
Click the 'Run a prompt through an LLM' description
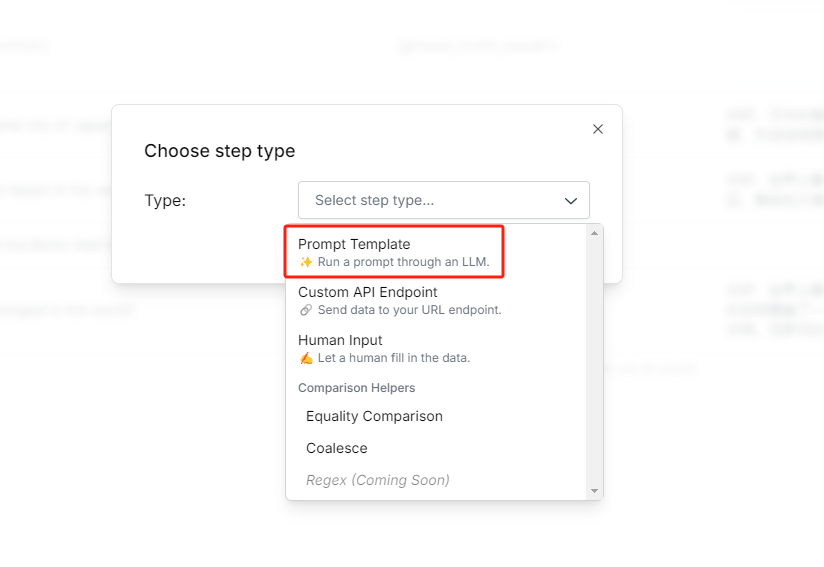point(403,262)
